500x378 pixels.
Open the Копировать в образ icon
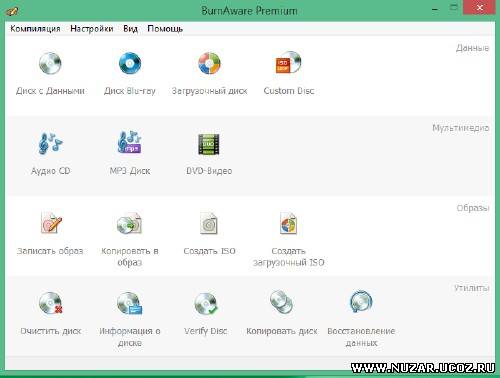click(x=130, y=223)
